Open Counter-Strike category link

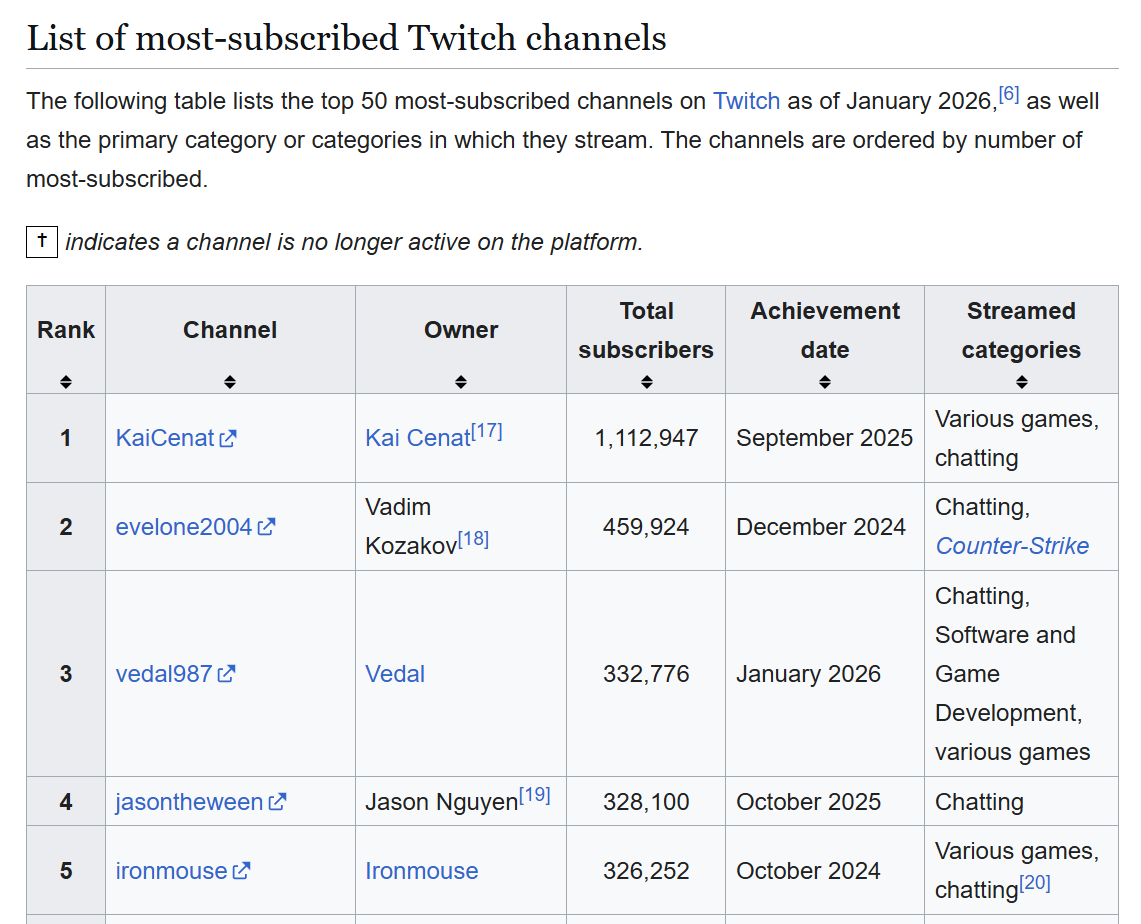coord(1011,546)
